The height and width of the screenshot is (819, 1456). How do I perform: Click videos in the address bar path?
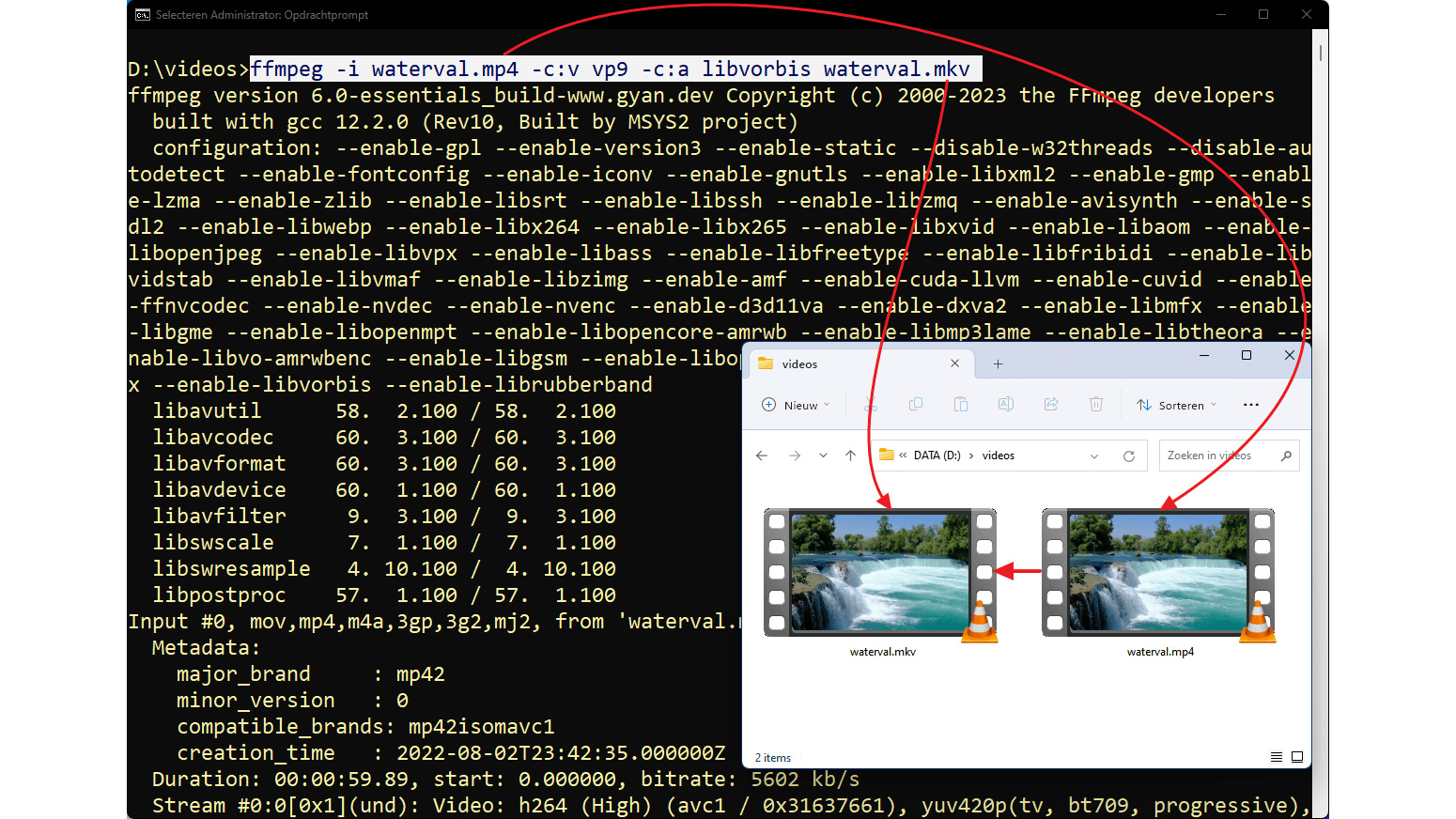pos(999,456)
